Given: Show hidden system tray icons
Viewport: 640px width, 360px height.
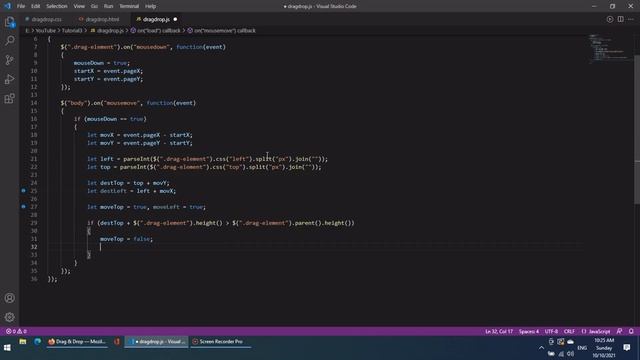Looking at the screenshot, I should pyautogui.click(x=541, y=348).
